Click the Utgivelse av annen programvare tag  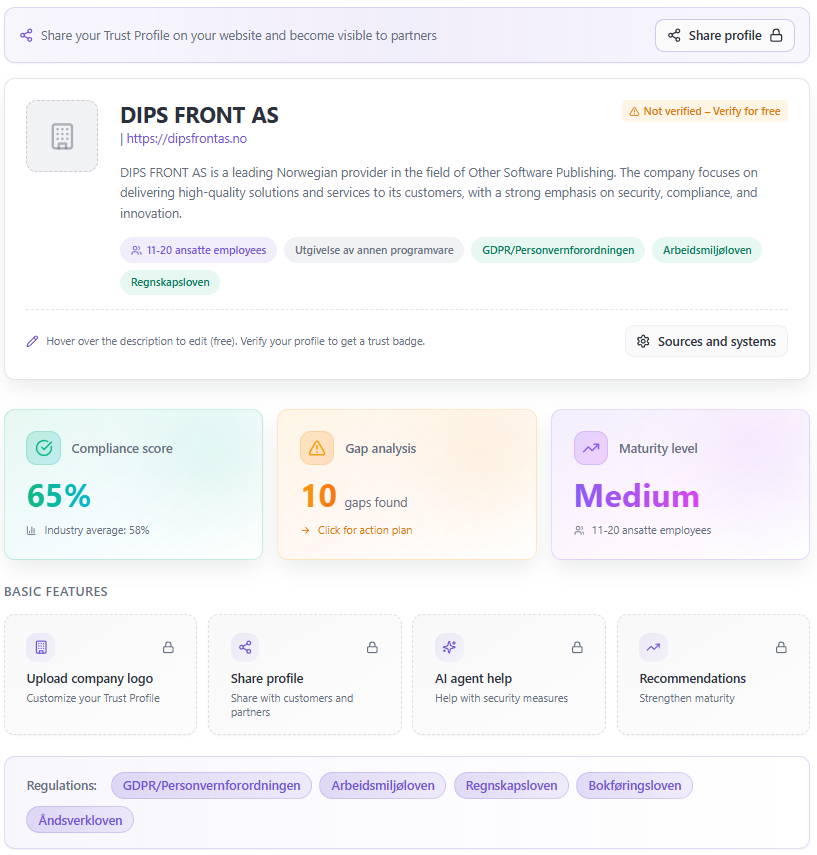point(374,250)
